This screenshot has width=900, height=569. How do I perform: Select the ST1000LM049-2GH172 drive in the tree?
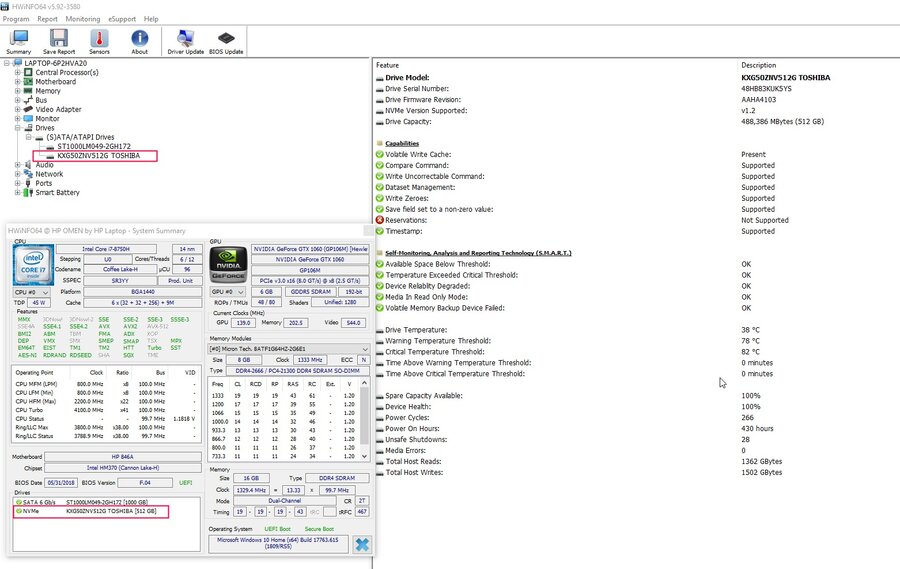tap(94, 146)
